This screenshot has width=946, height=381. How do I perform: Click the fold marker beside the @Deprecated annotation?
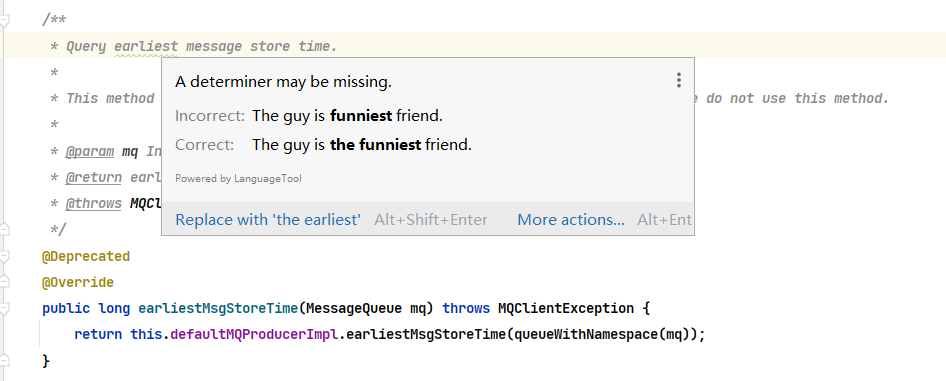(x=4, y=257)
